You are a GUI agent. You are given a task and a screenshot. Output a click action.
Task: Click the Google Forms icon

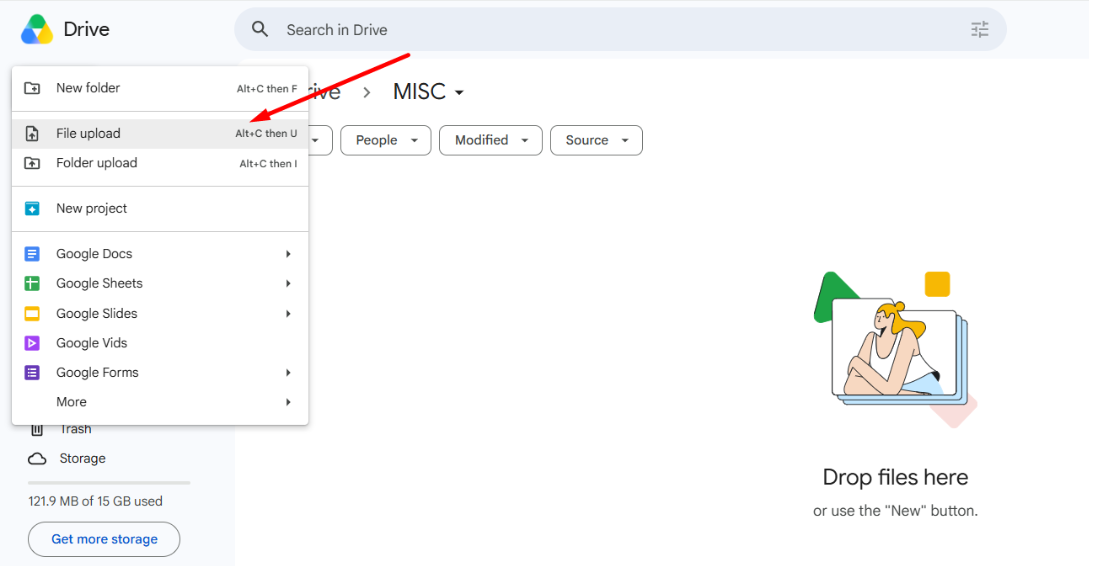point(32,373)
